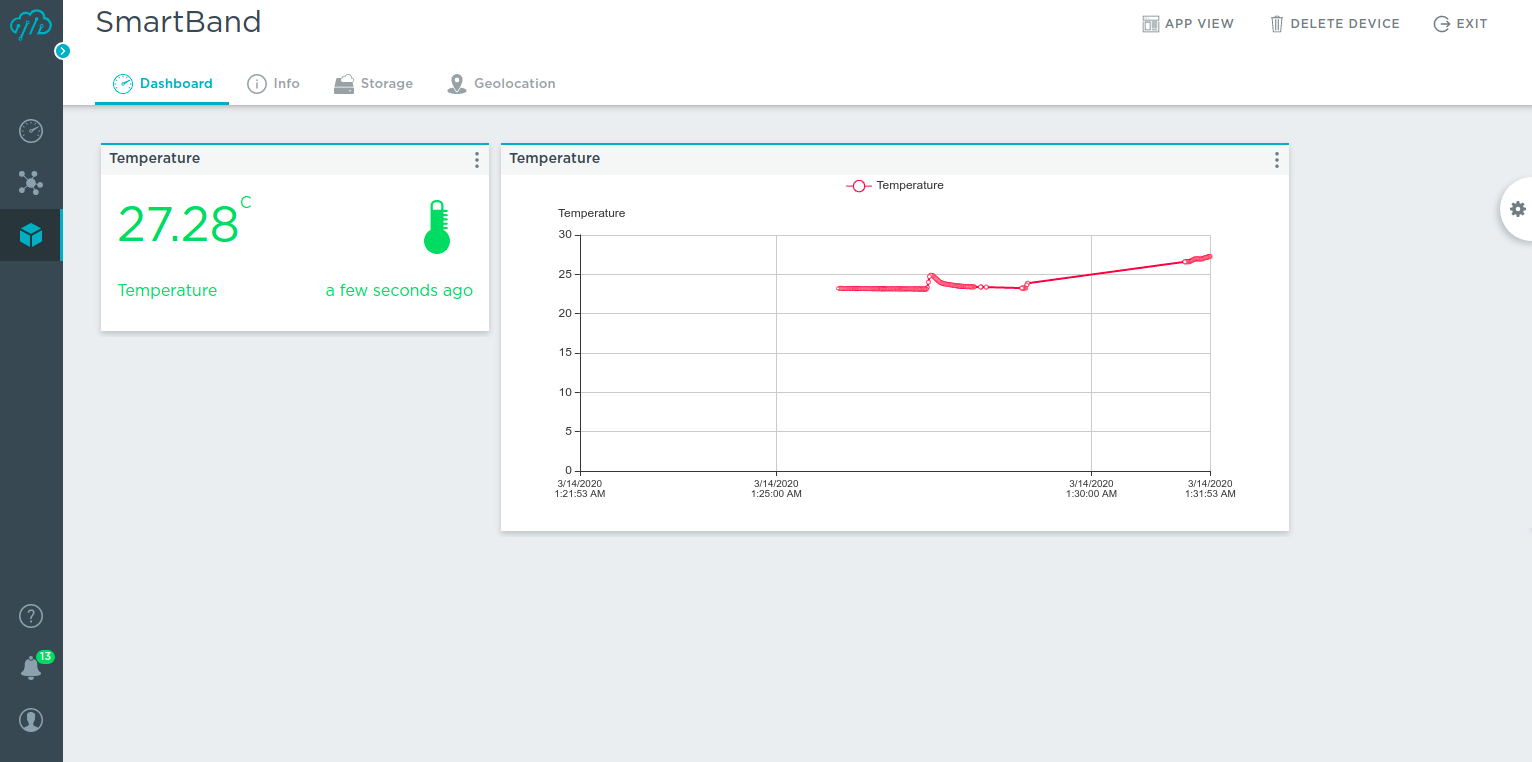Image resolution: width=1532 pixels, height=762 pixels.
Task: Open notifications bell with 13 badge
Action: [31, 668]
